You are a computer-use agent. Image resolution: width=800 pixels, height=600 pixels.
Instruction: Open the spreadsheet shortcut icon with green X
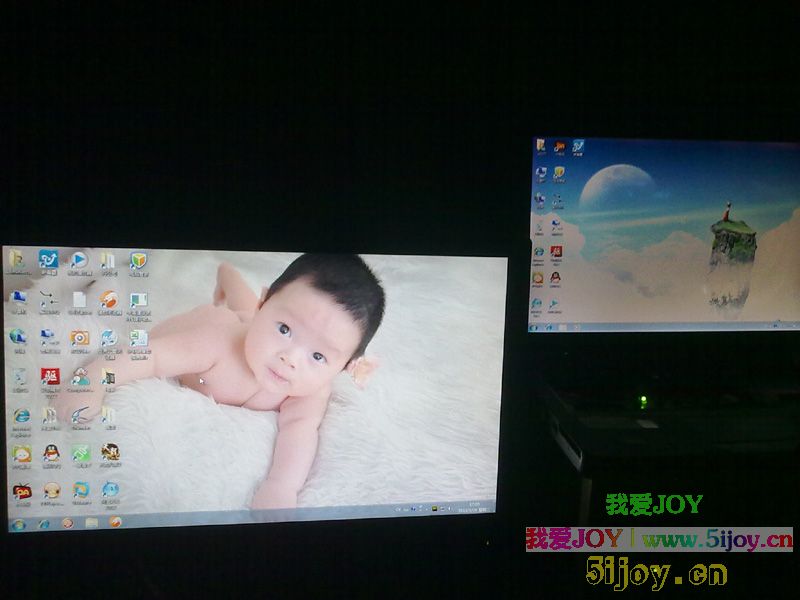[138, 338]
